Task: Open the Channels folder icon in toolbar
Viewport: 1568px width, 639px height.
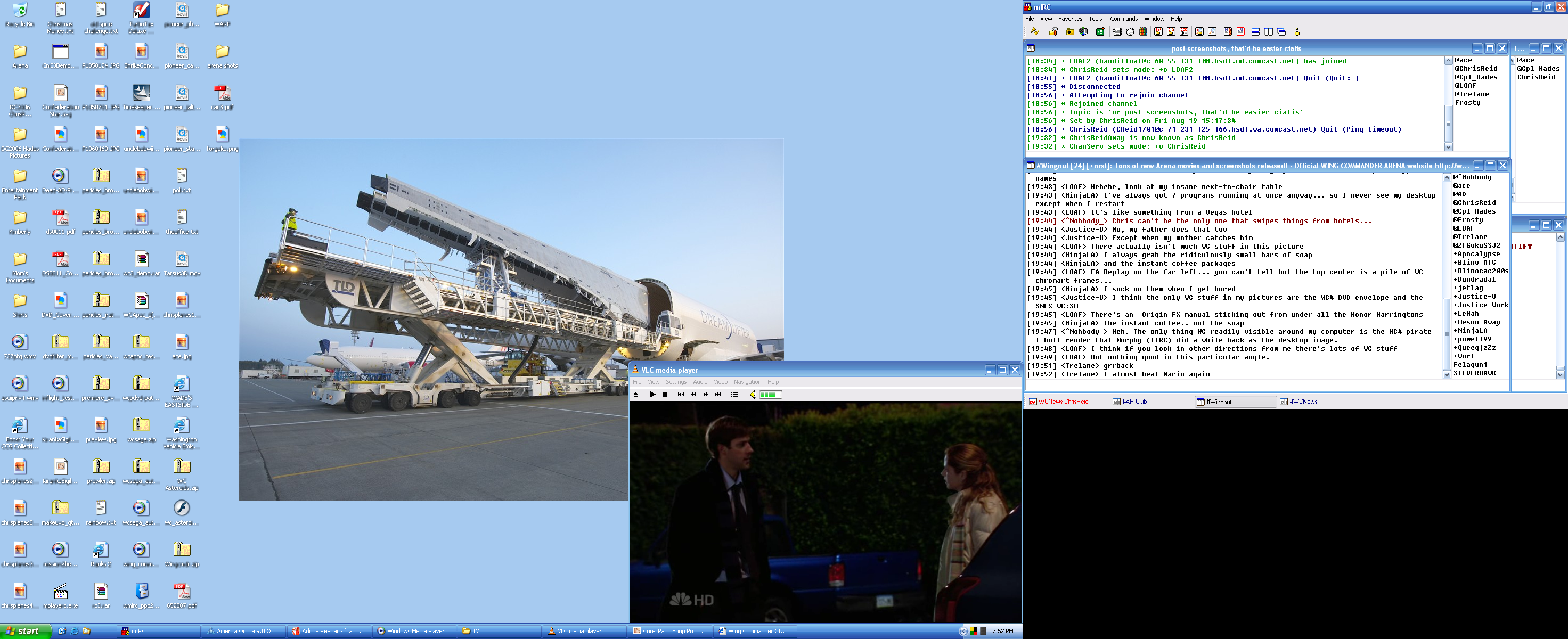Action: pyautogui.click(x=1070, y=31)
